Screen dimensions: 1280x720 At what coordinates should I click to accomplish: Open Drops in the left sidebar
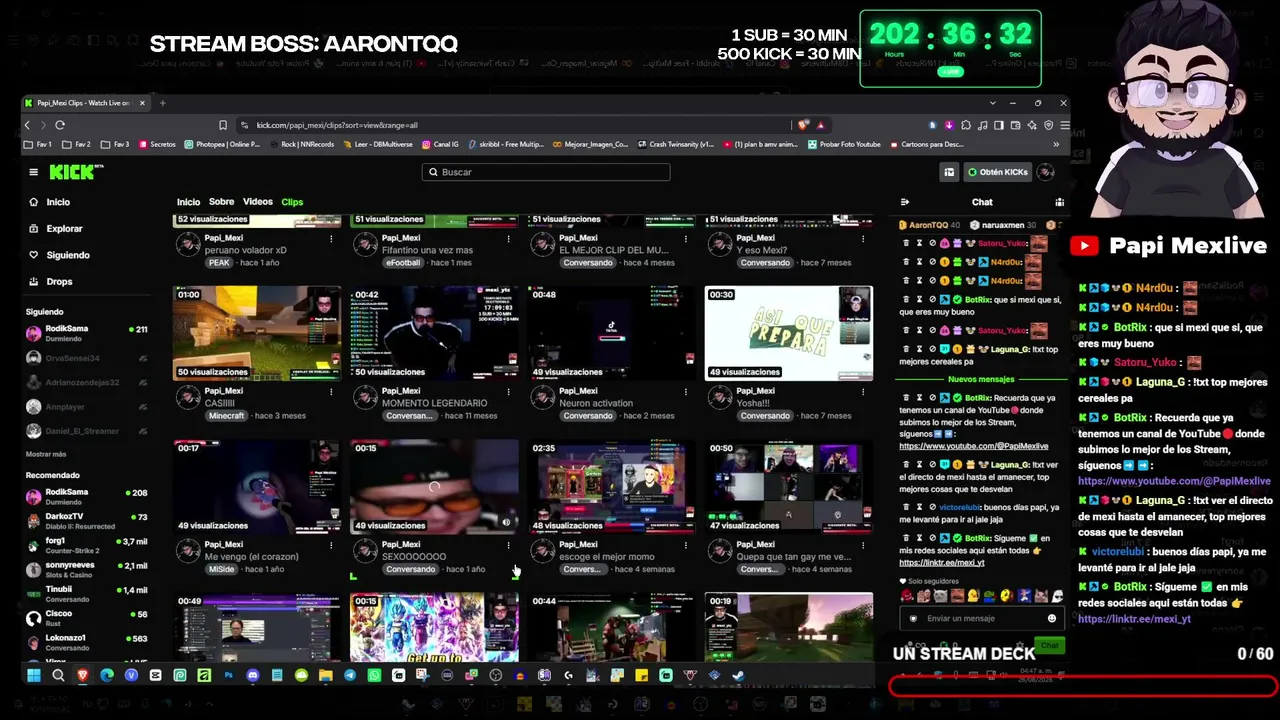coord(59,282)
